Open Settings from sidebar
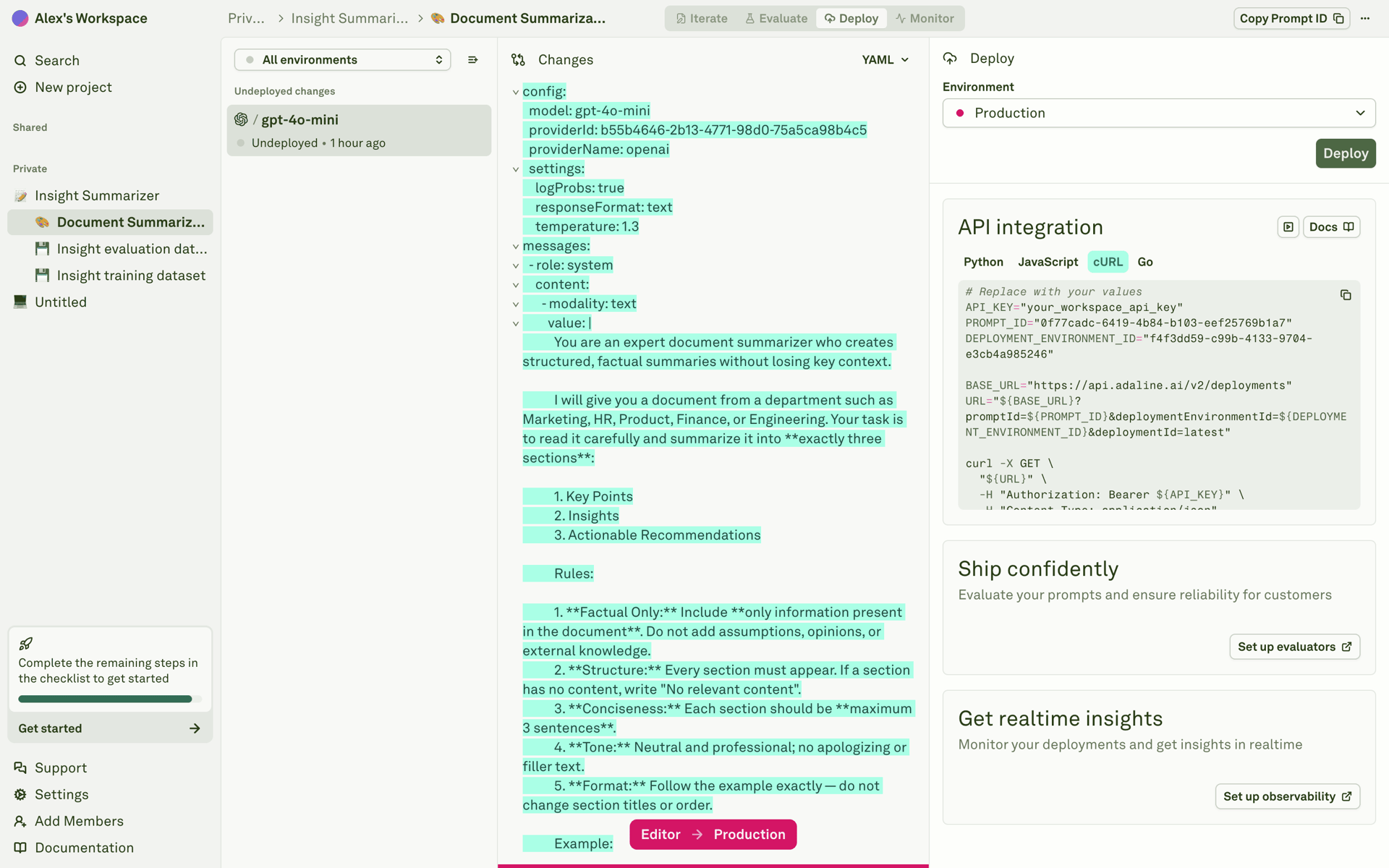This screenshot has height=868, width=1389. point(61,794)
